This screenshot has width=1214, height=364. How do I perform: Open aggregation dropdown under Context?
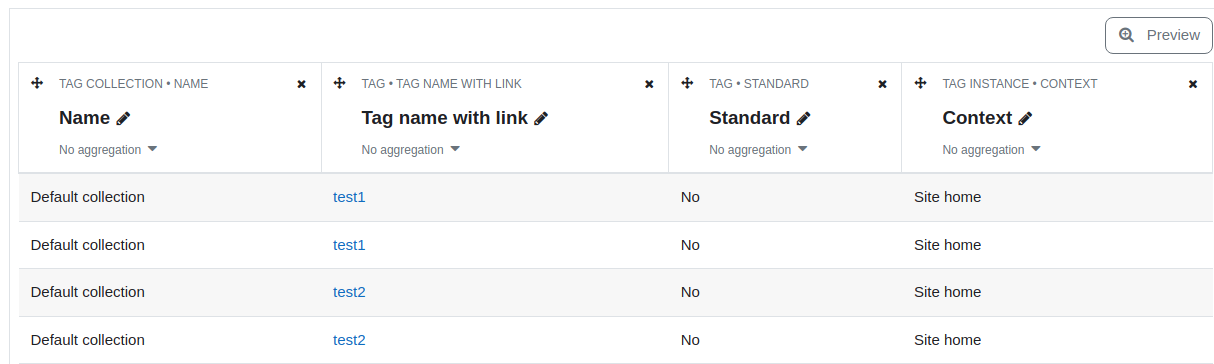coord(992,149)
